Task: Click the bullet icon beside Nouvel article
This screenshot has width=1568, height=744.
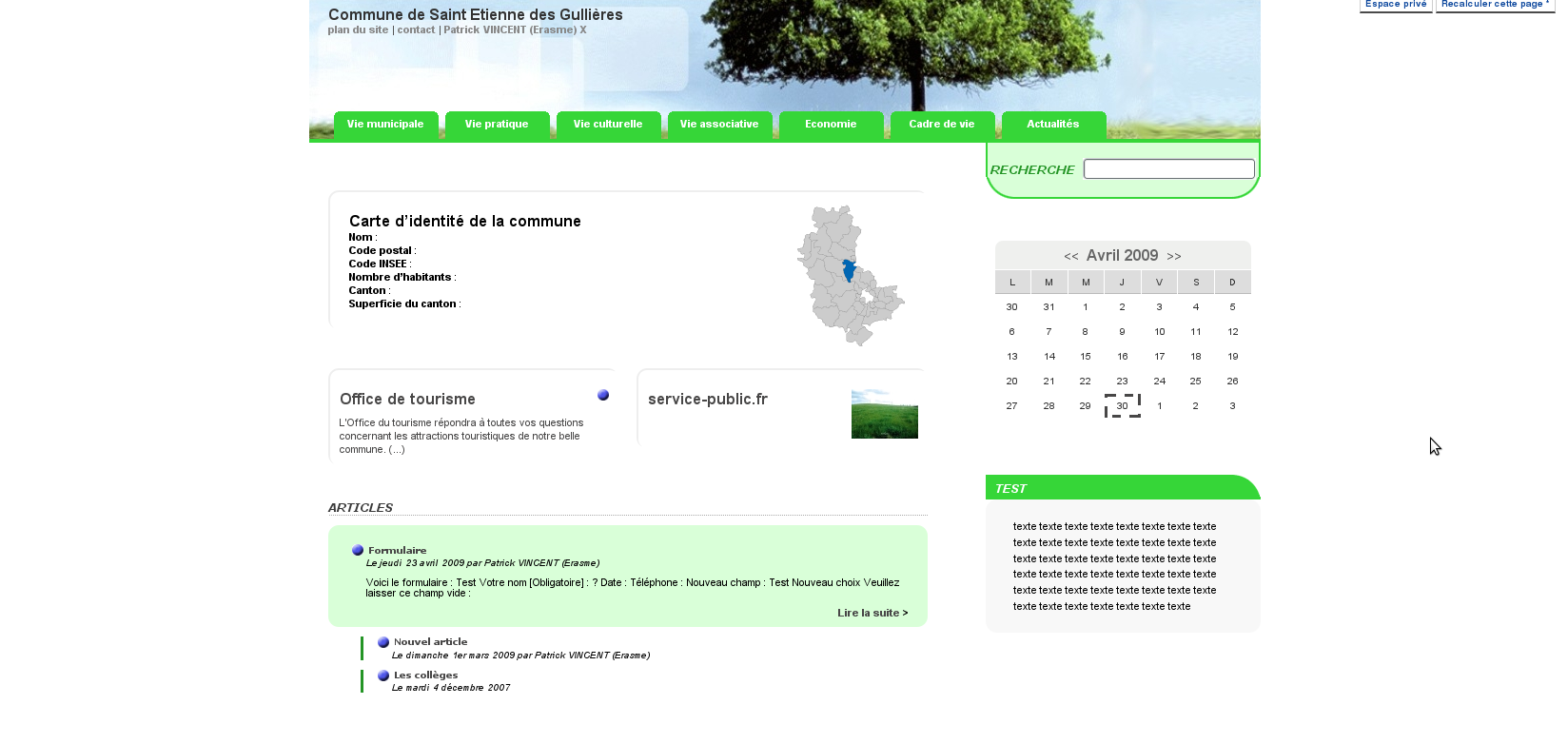Action: pos(383,642)
